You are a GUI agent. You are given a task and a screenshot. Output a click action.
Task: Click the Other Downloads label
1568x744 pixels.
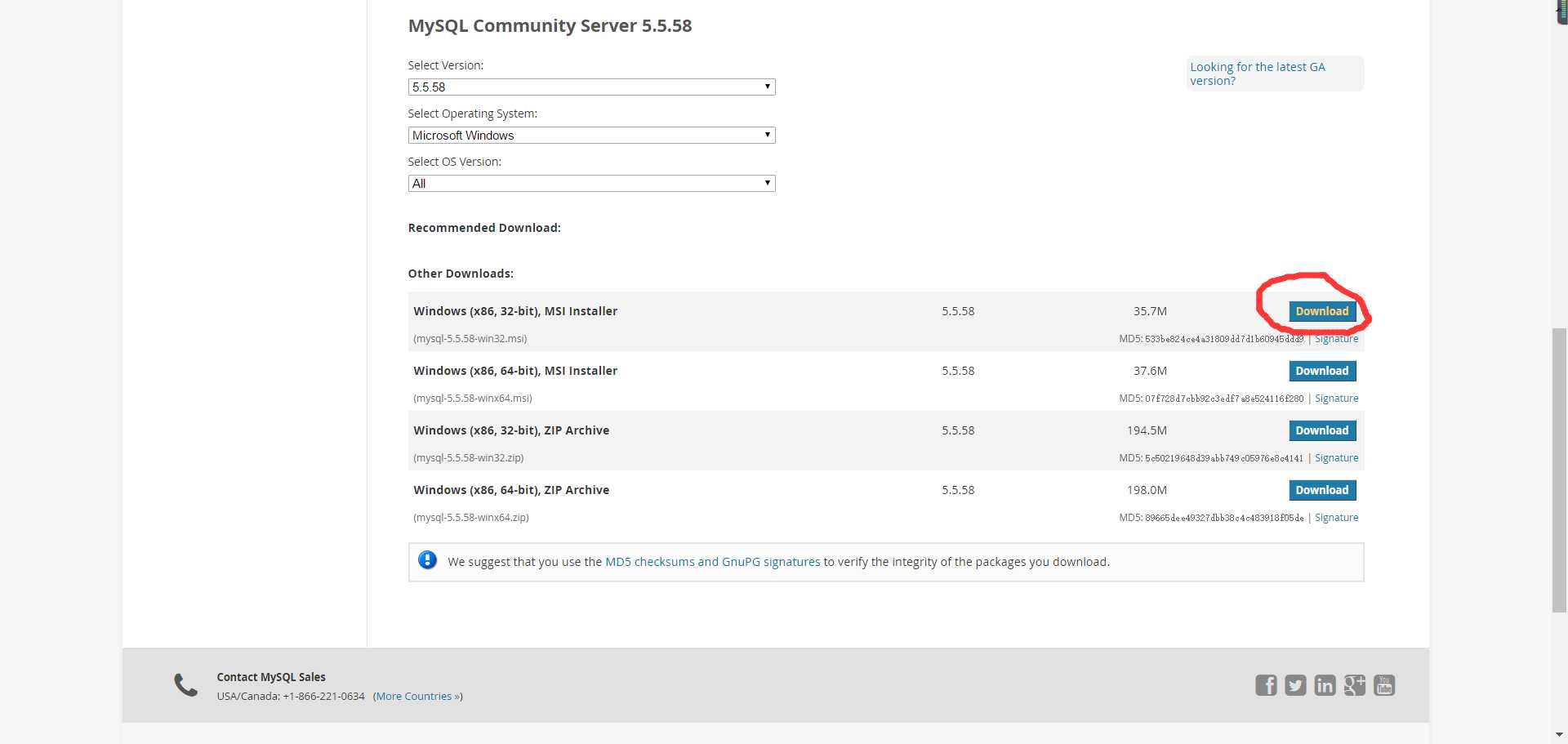tap(461, 274)
